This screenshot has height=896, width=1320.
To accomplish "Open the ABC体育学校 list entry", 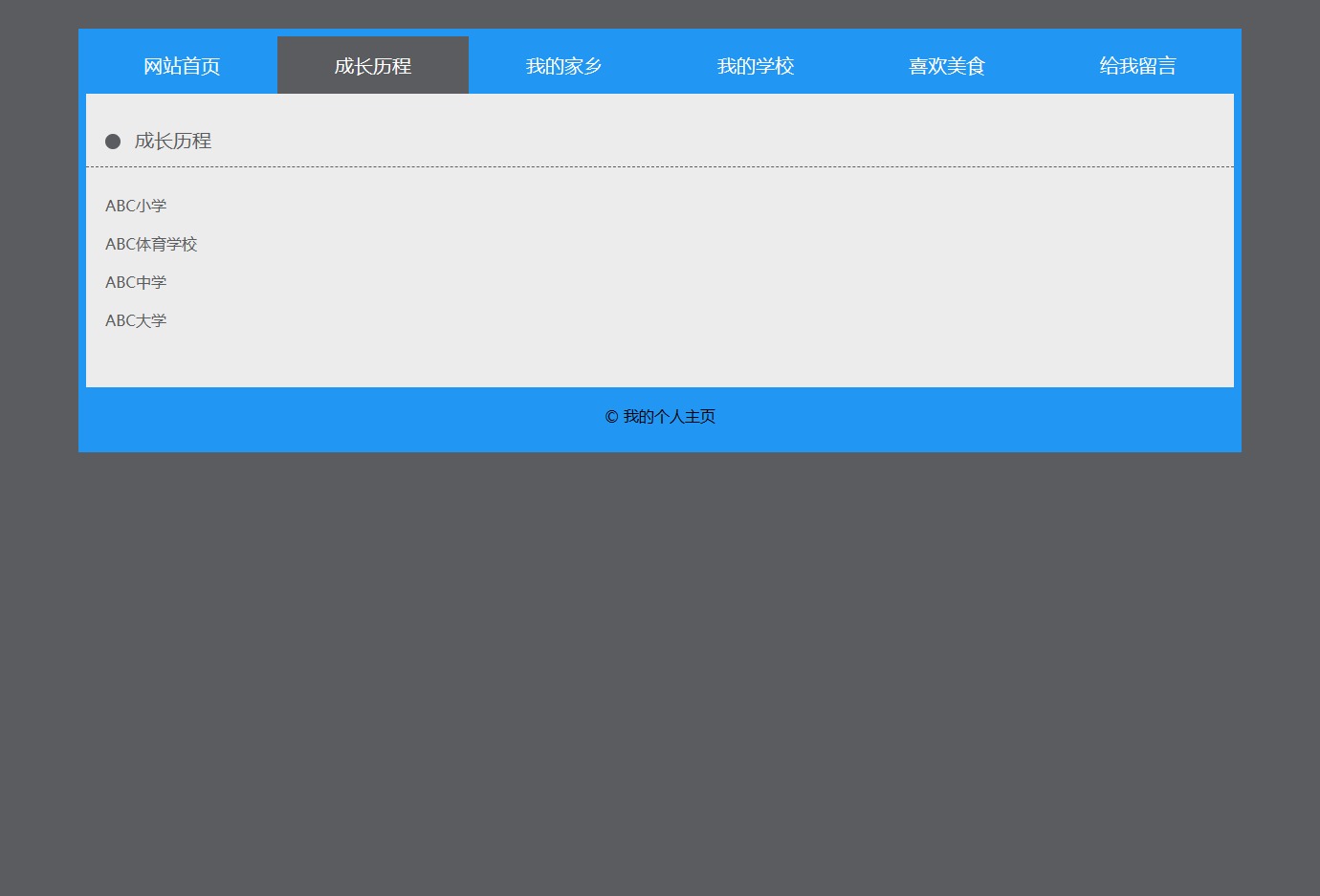I will [x=151, y=244].
